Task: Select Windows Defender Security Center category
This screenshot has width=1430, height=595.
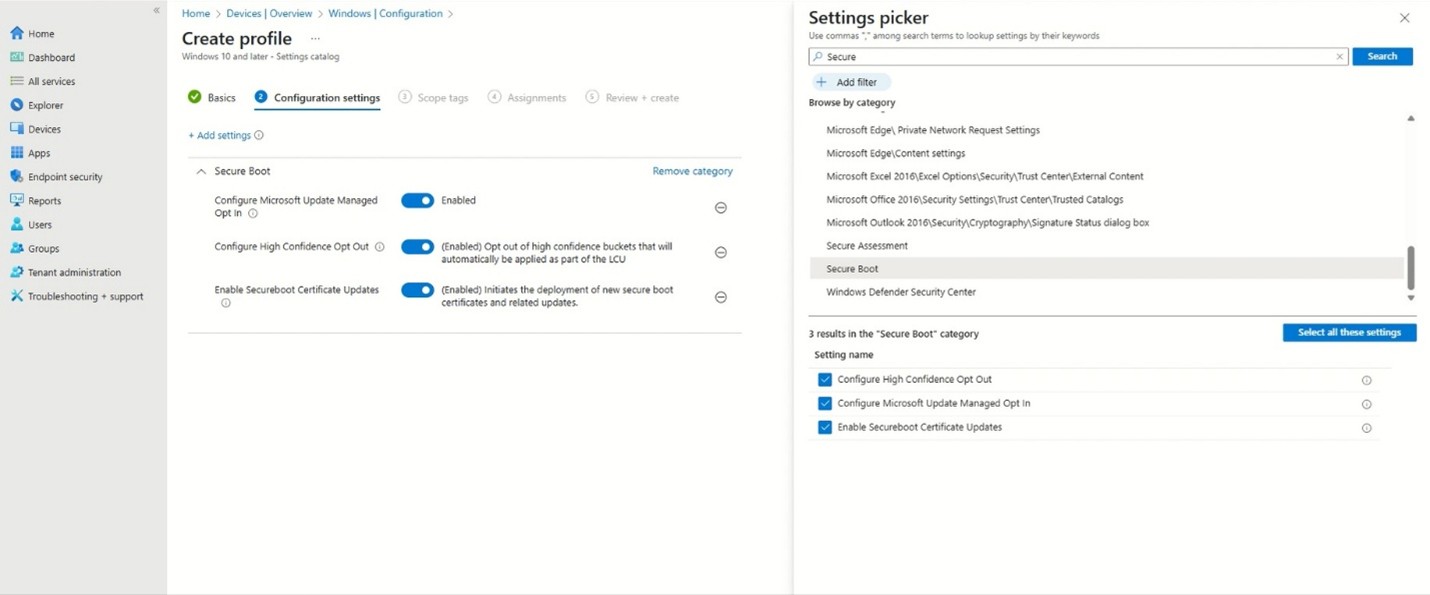Action: tap(900, 292)
